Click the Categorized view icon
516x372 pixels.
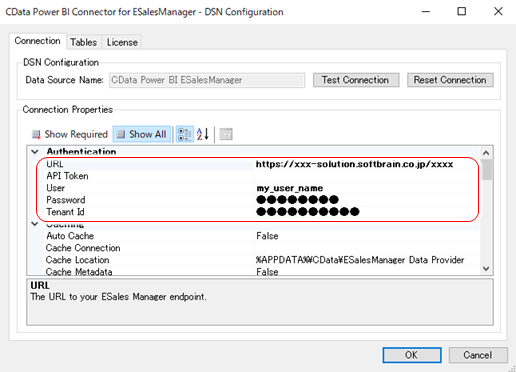[185, 134]
